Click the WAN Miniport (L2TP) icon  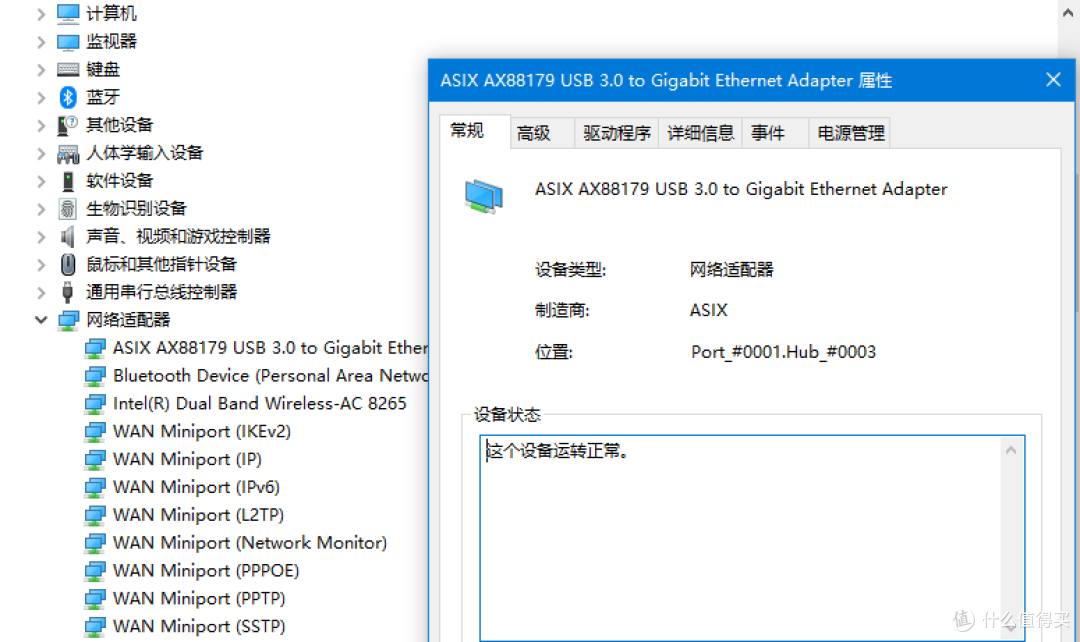[x=95, y=515]
